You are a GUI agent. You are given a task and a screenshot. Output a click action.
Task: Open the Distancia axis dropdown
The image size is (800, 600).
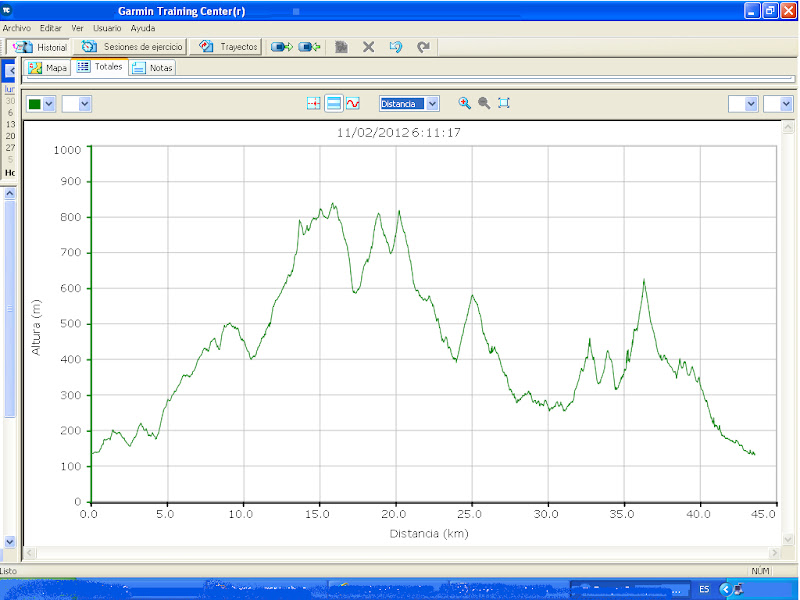(432, 104)
